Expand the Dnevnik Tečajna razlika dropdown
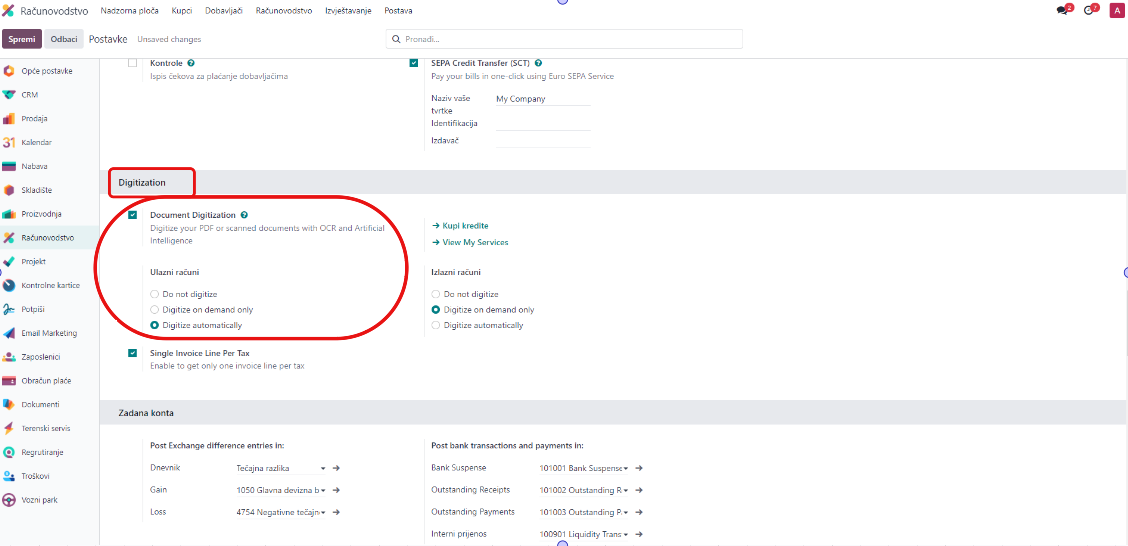The image size is (1128, 546). point(323,468)
